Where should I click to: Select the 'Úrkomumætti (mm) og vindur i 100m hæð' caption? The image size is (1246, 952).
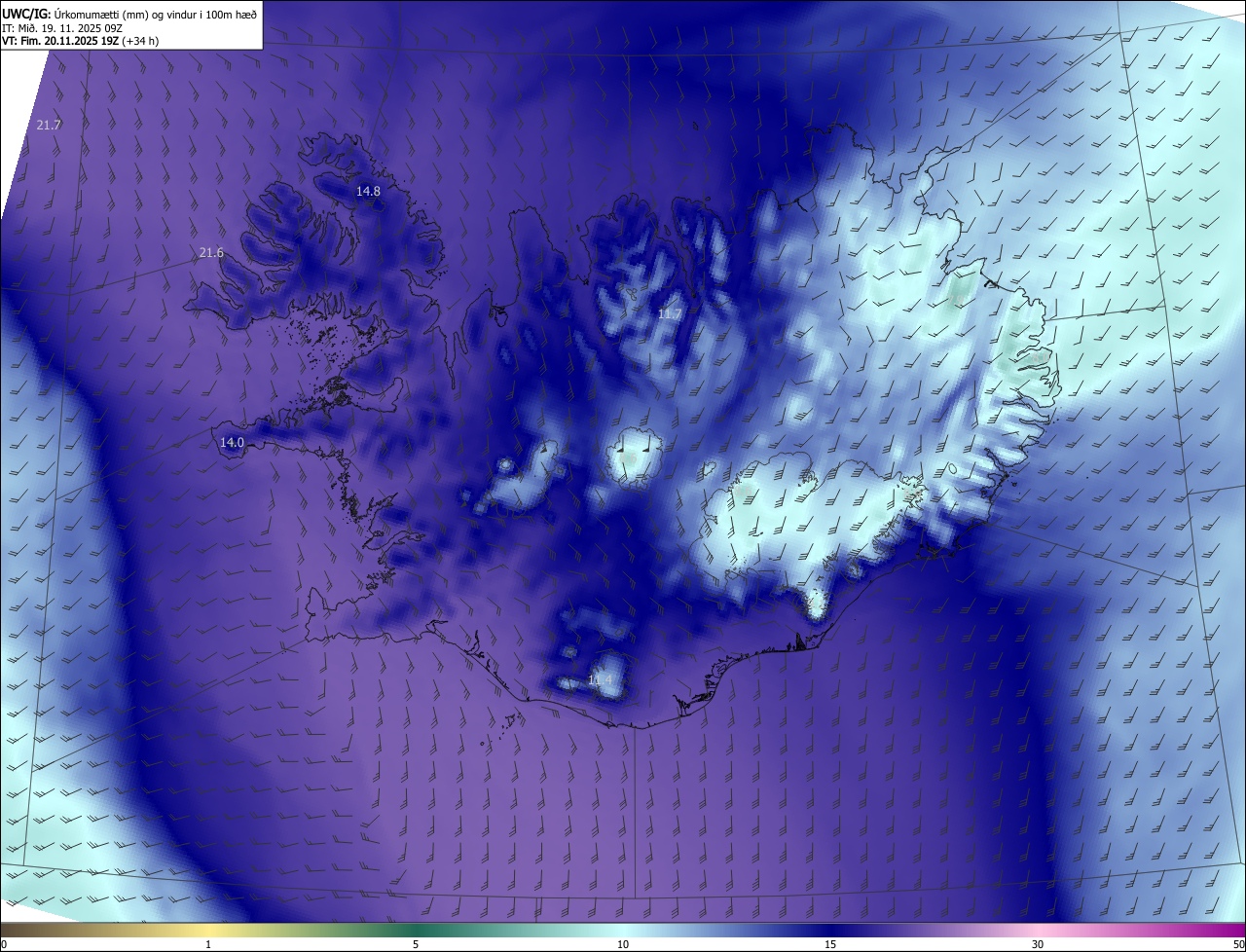tap(155, 13)
